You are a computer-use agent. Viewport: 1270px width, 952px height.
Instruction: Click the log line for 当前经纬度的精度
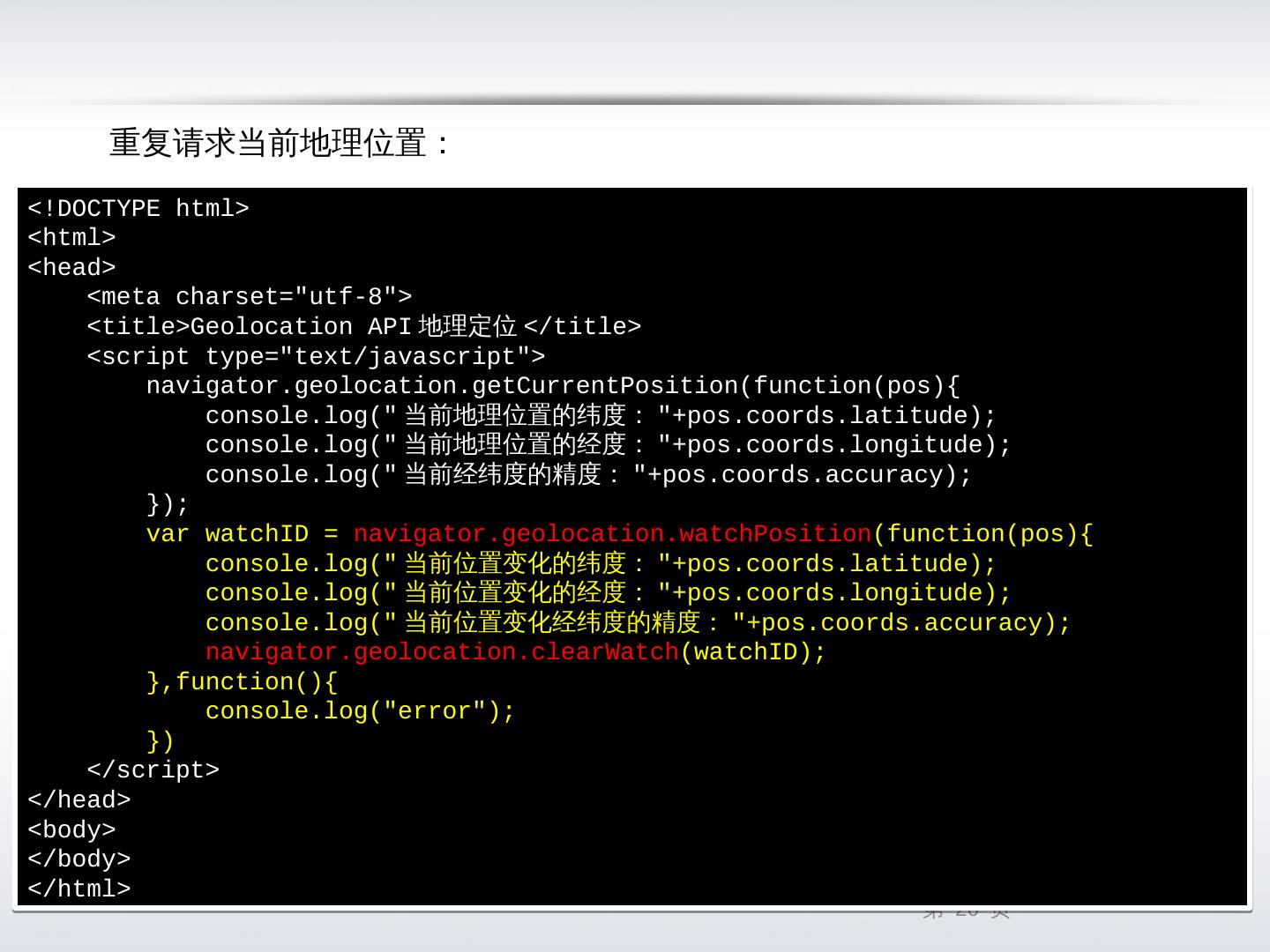tap(588, 475)
